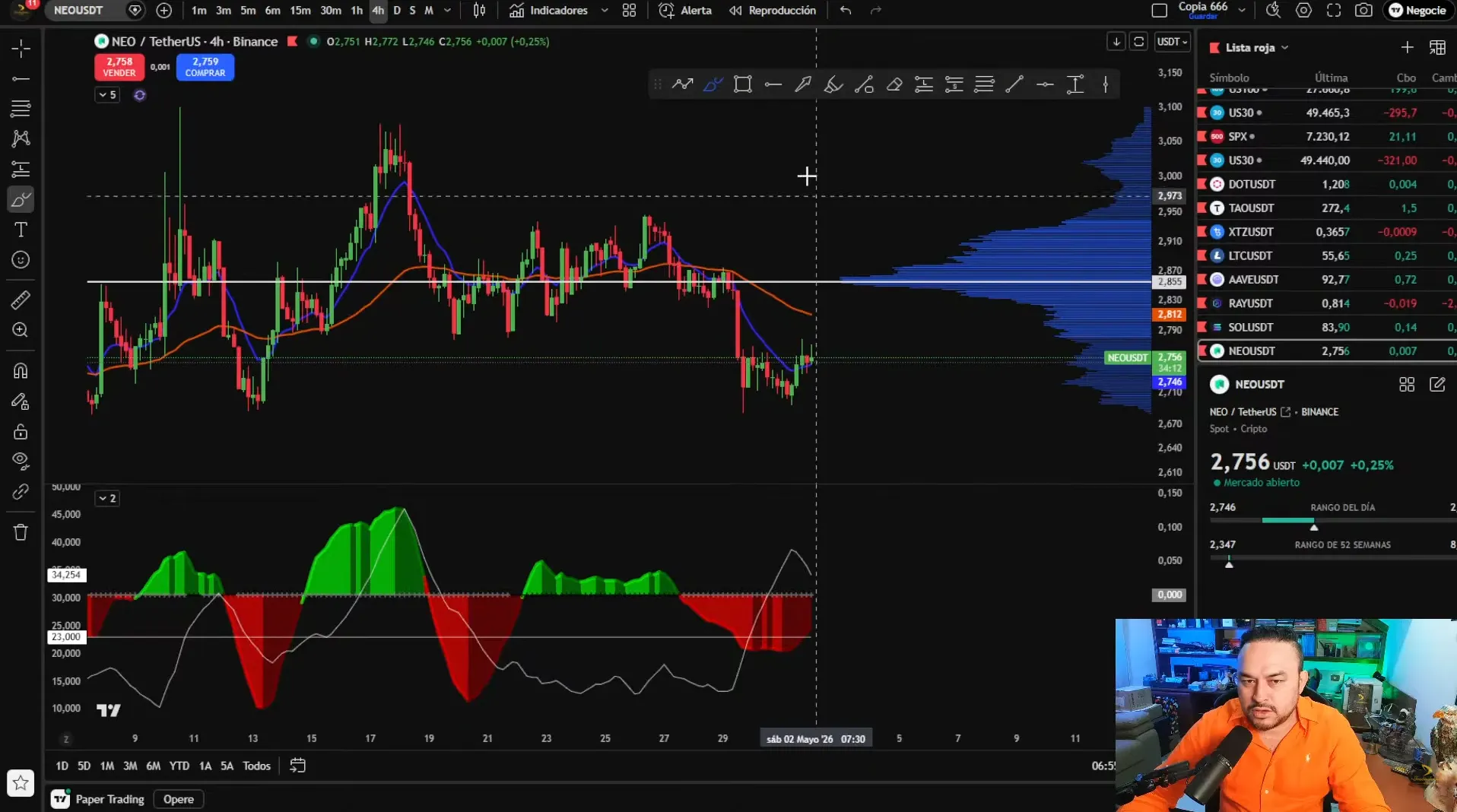Open the candlestick chart type menu
The height and width of the screenshot is (812, 1457).
click(479, 11)
